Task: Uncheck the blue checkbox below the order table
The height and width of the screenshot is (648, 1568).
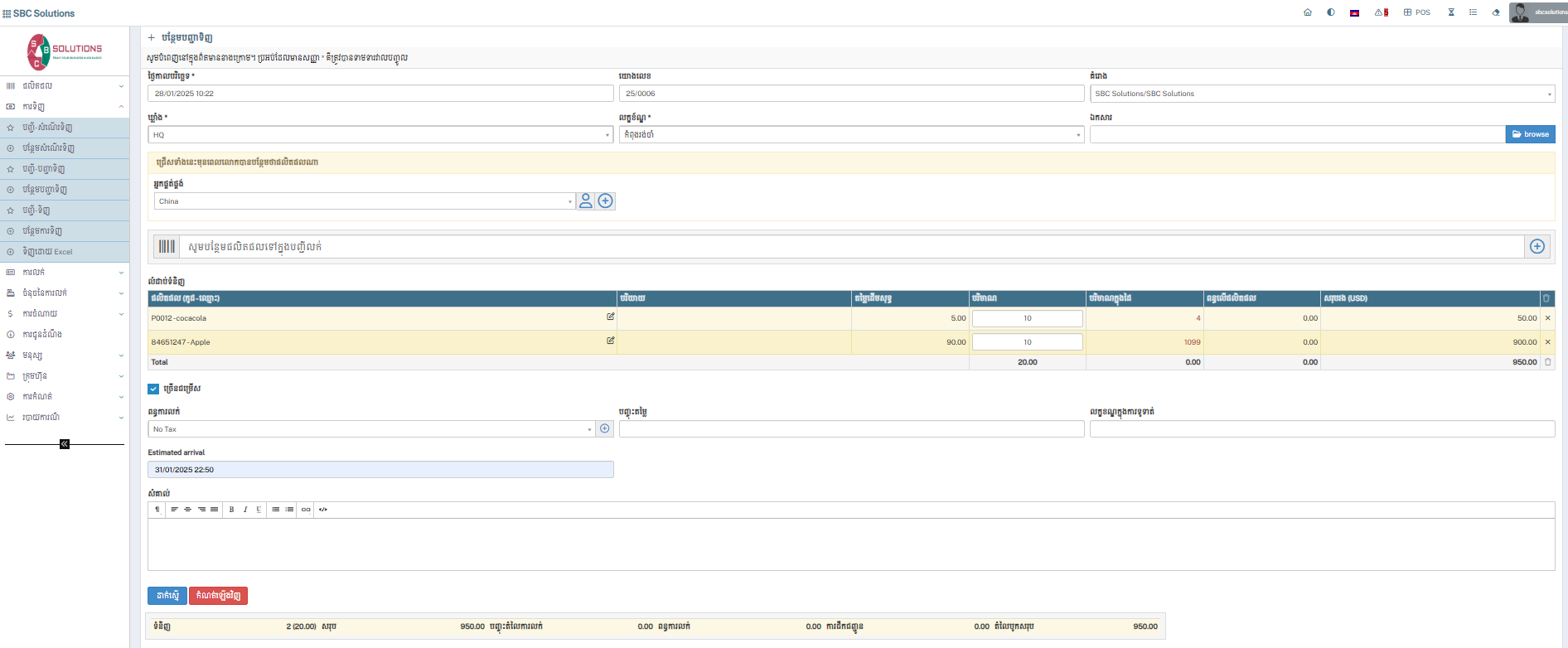Action: click(153, 389)
